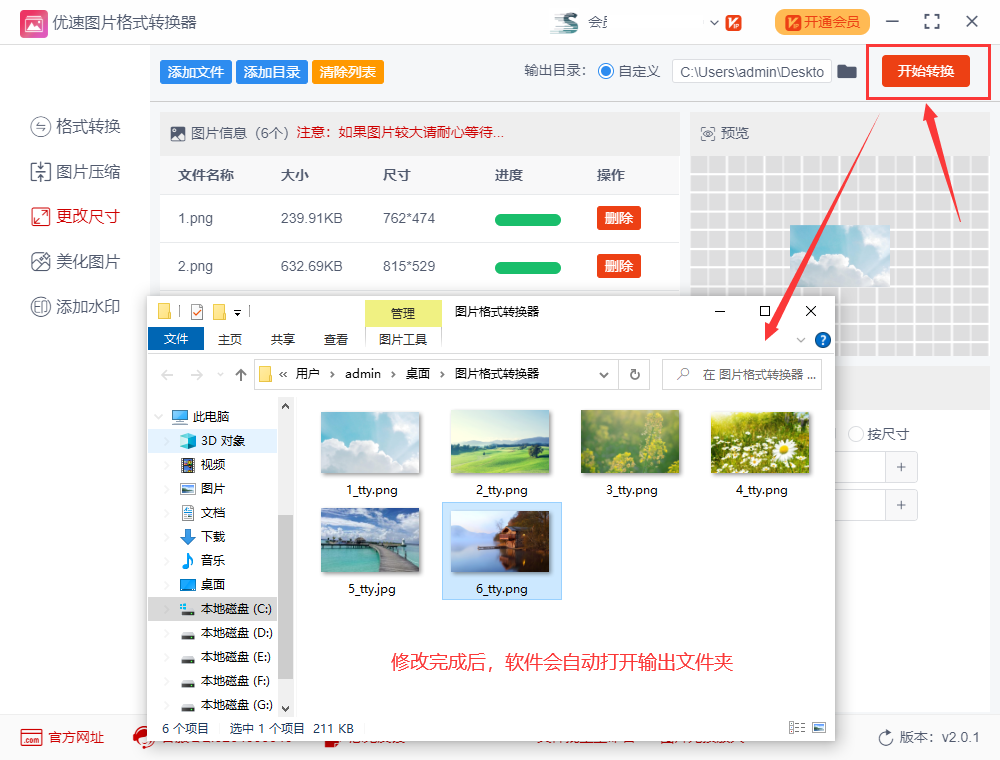Open the Explorer 查看 ribbon tab
Viewport: 1000px width, 760px height.
click(x=336, y=339)
